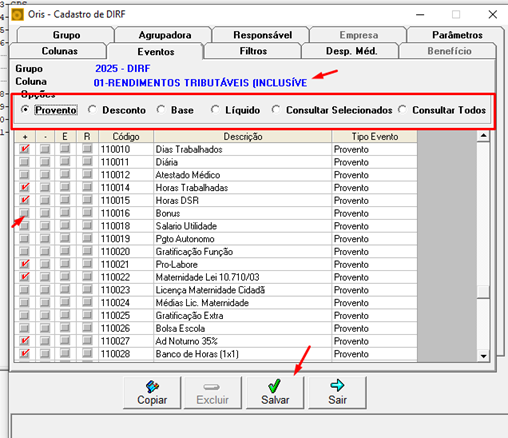Click the Sair button with arrow icon
This screenshot has width=508, height=438.
point(337,393)
